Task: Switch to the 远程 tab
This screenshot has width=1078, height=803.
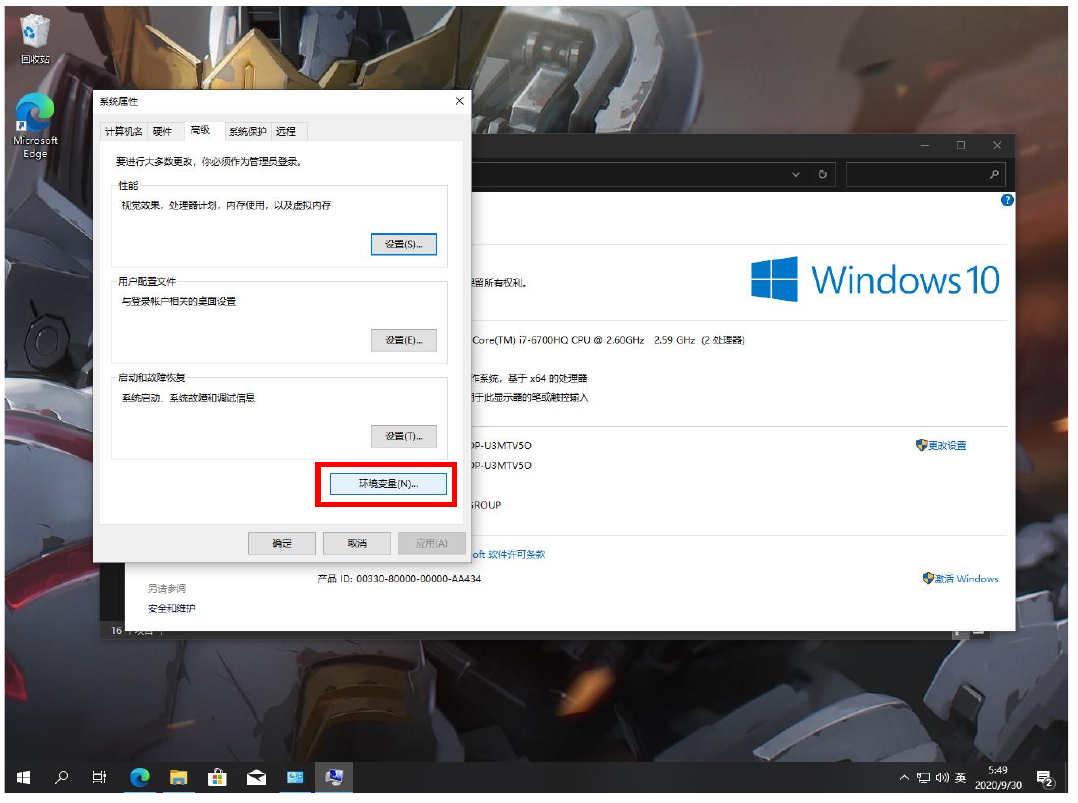Action: 286,131
